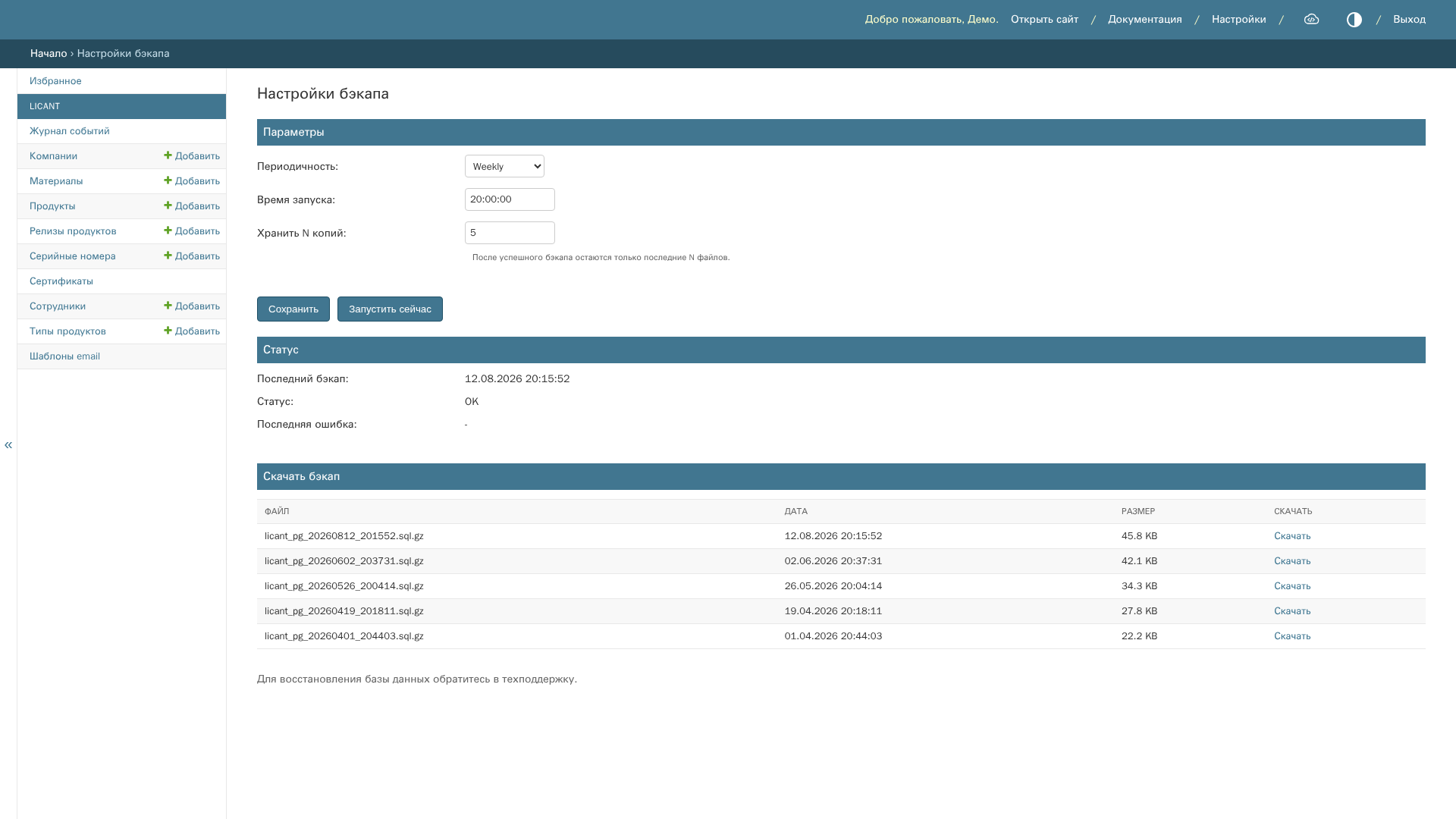
Task: Toggle the dark/light theme contrast icon
Action: click(1354, 20)
